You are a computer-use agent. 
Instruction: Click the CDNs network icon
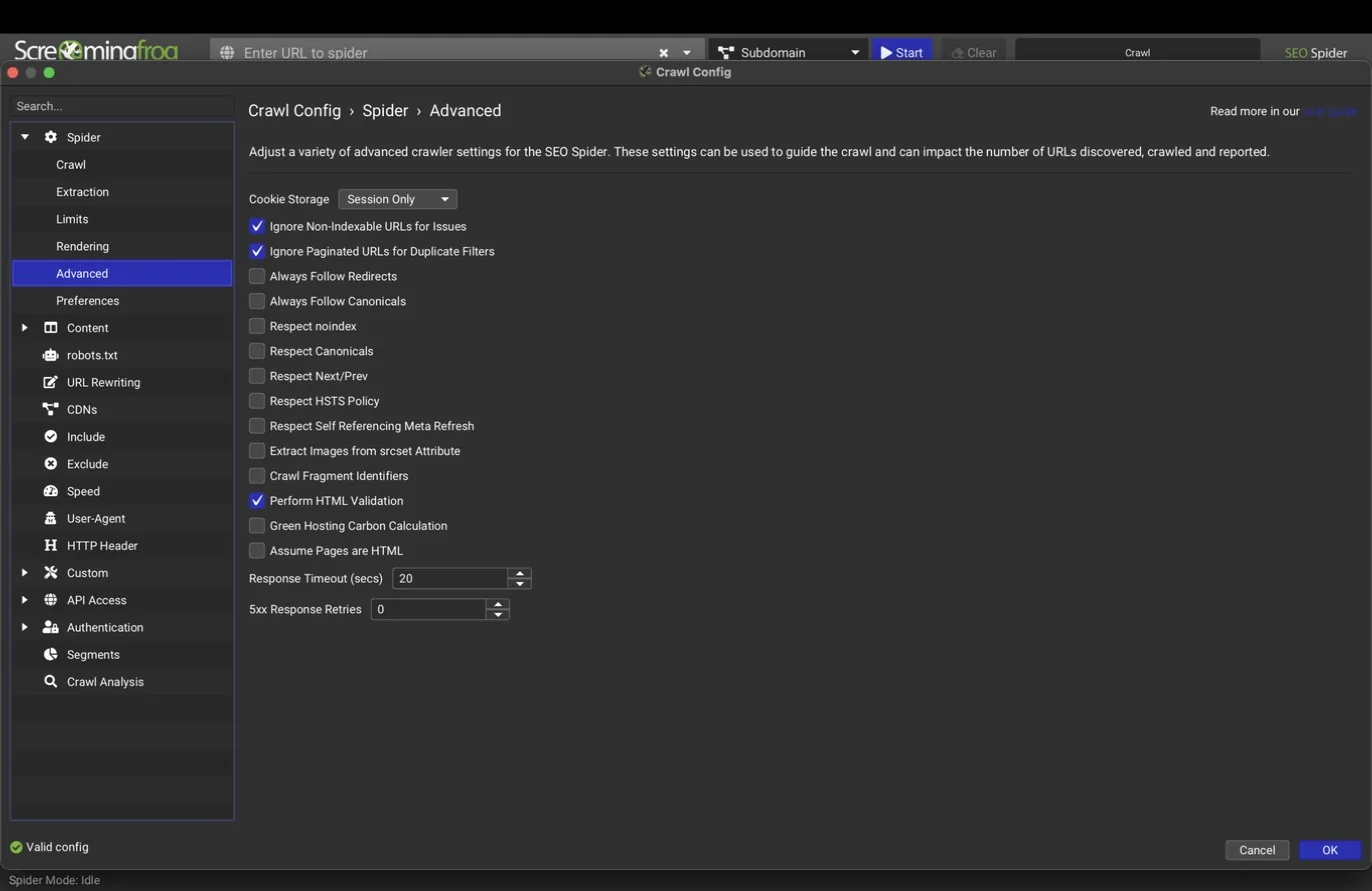point(50,409)
